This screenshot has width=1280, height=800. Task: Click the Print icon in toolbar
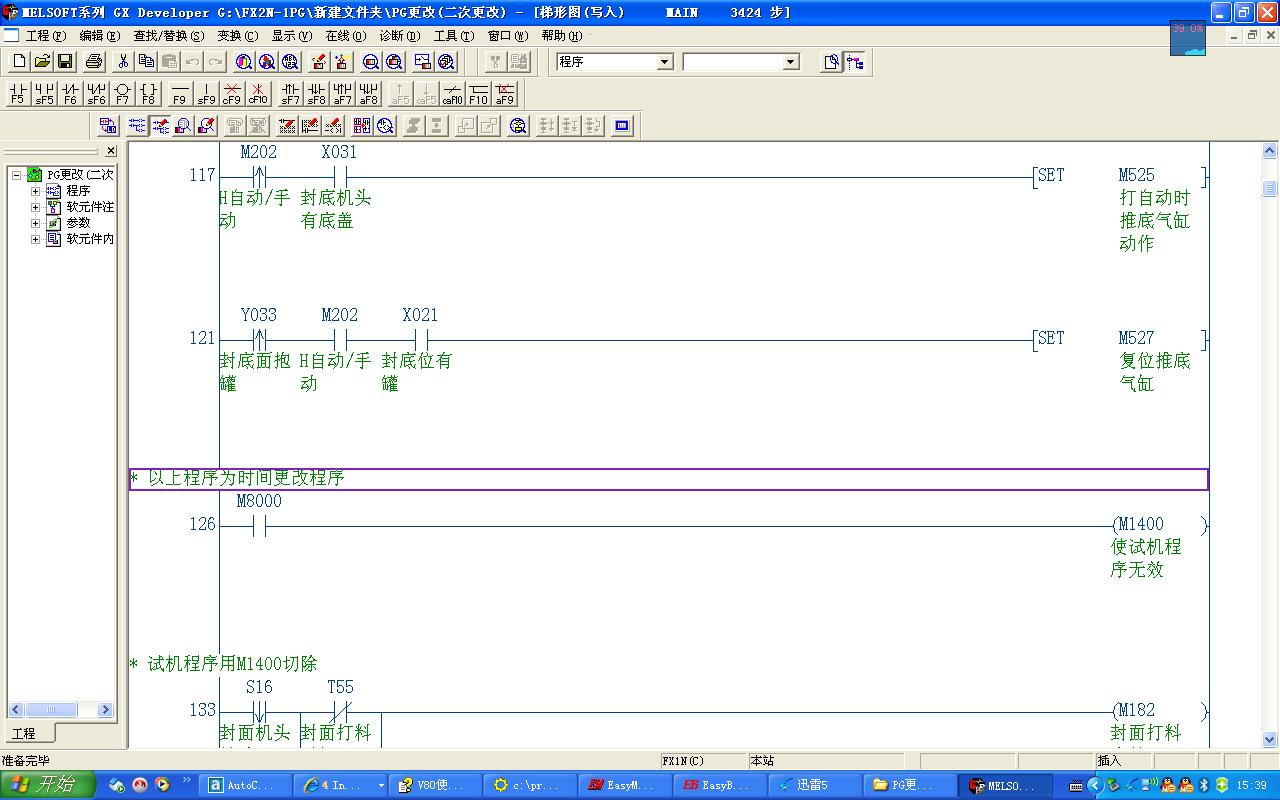94,62
